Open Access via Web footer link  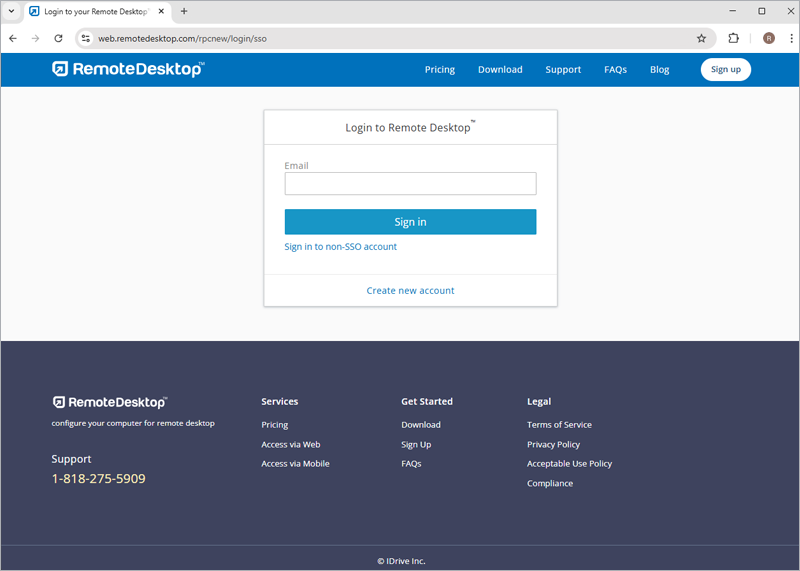[291, 444]
